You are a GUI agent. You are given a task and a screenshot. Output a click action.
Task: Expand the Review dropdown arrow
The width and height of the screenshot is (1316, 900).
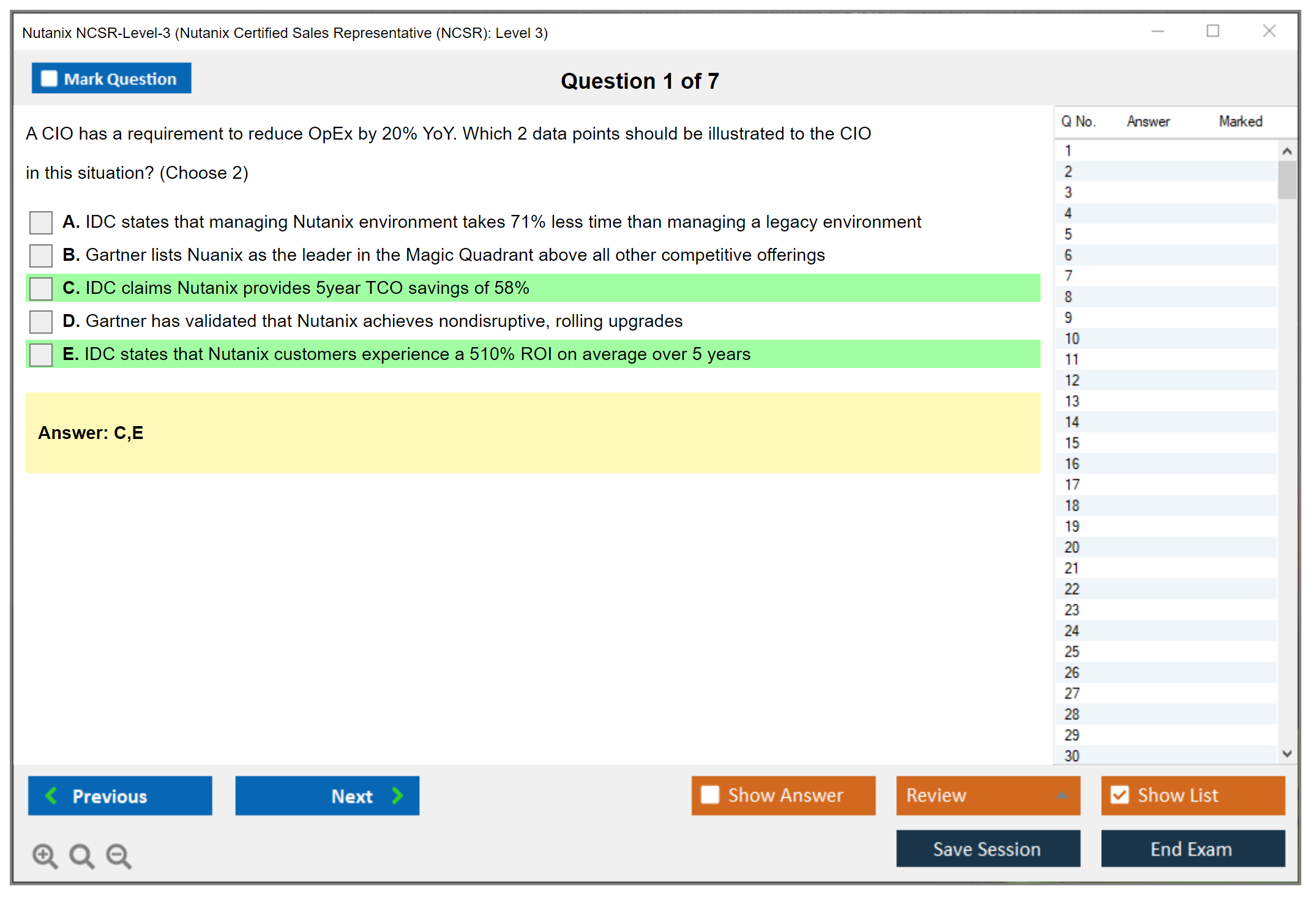[1062, 795]
